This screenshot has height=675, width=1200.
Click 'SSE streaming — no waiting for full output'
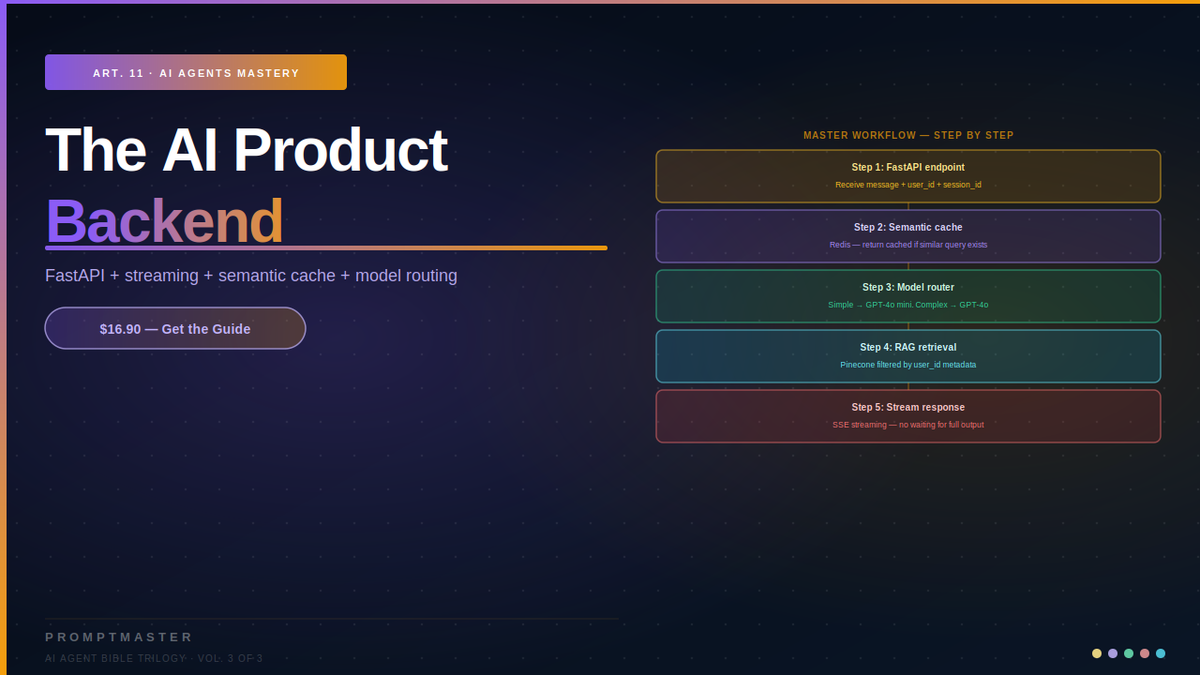point(908,425)
